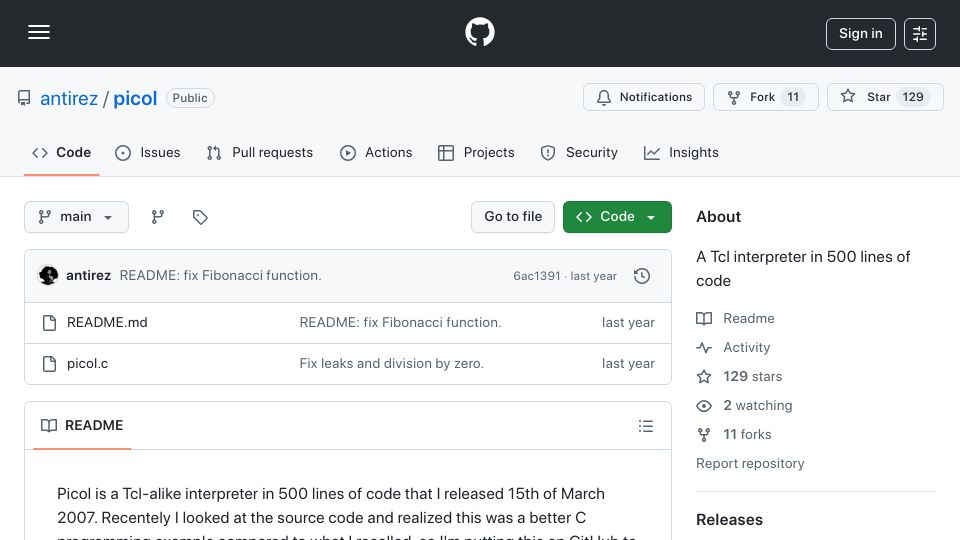This screenshot has width=960, height=540.
Task: Click 'A Tcl interpreter in 500 lines' description
Action: [803, 269]
